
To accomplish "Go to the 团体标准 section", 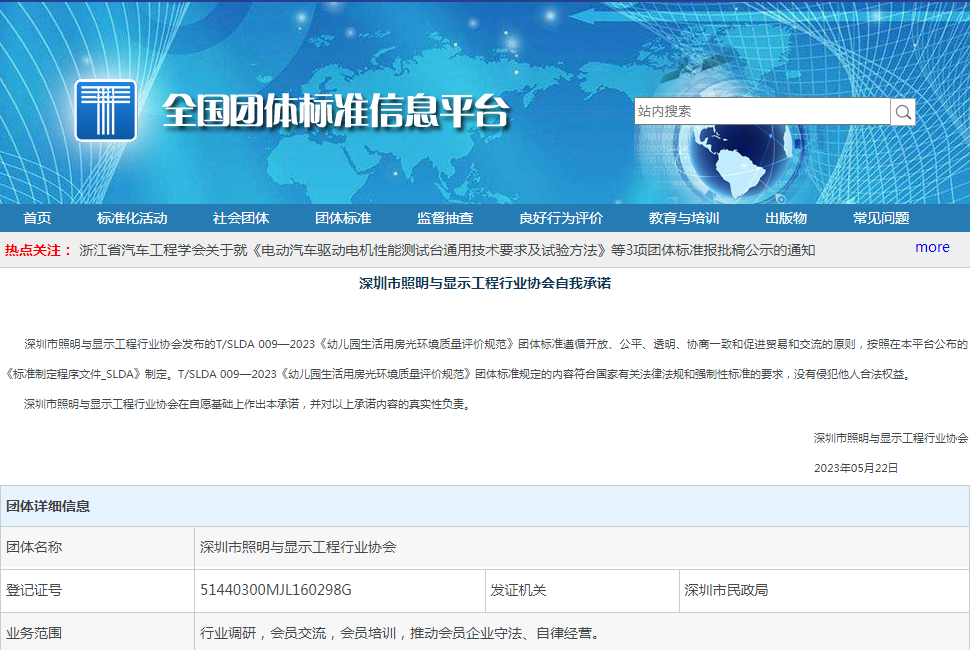I will [343, 218].
